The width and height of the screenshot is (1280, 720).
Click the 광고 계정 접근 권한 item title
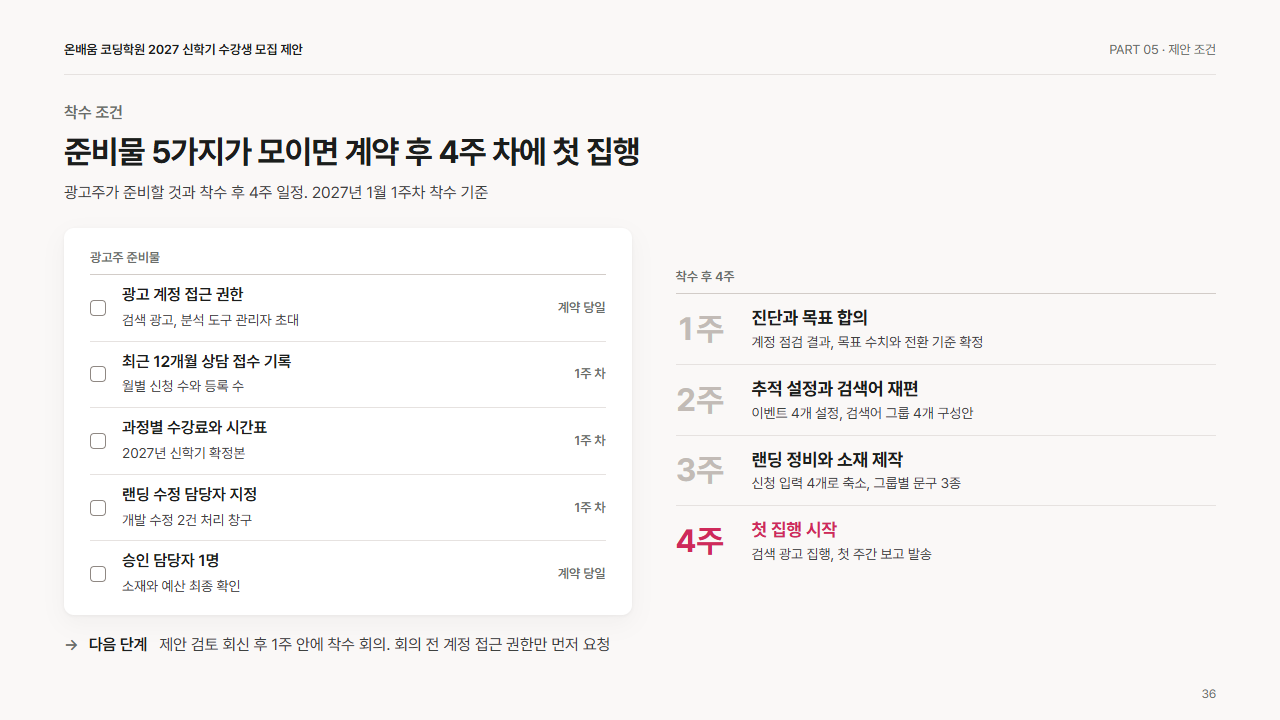click(x=182, y=294)
